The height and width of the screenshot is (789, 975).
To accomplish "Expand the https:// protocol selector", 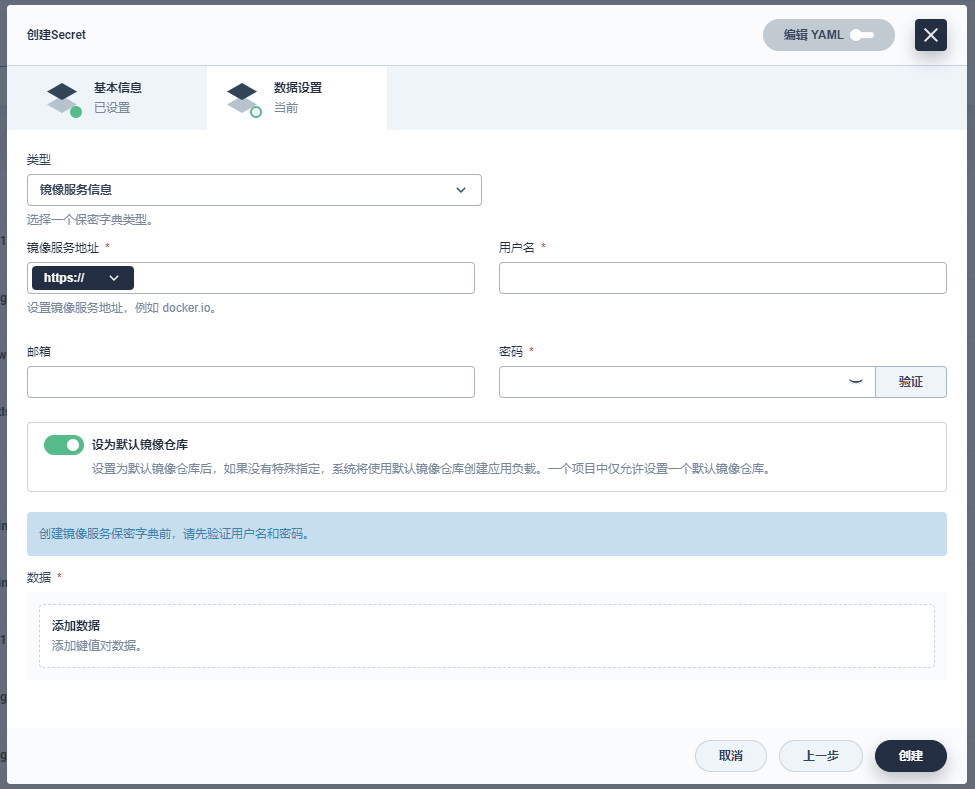I will (x=83, y=278).
